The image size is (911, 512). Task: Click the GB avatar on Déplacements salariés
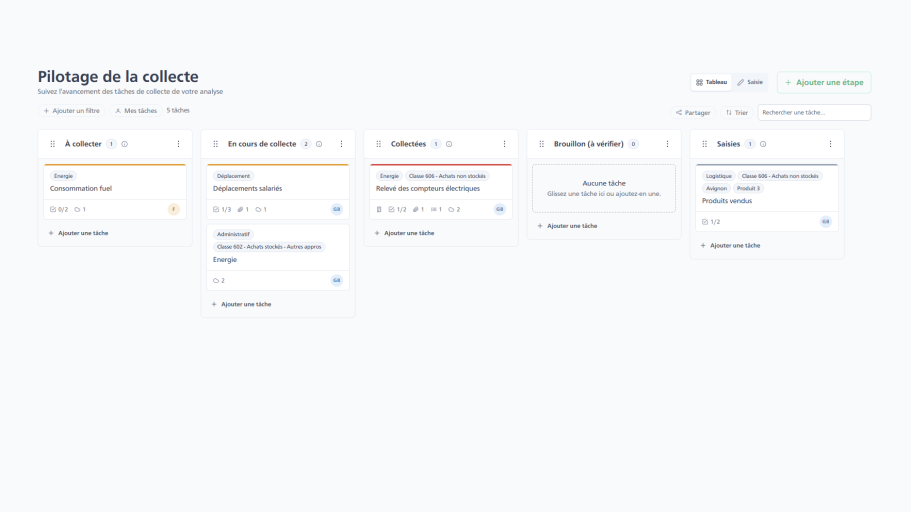(x=337, y=209)
